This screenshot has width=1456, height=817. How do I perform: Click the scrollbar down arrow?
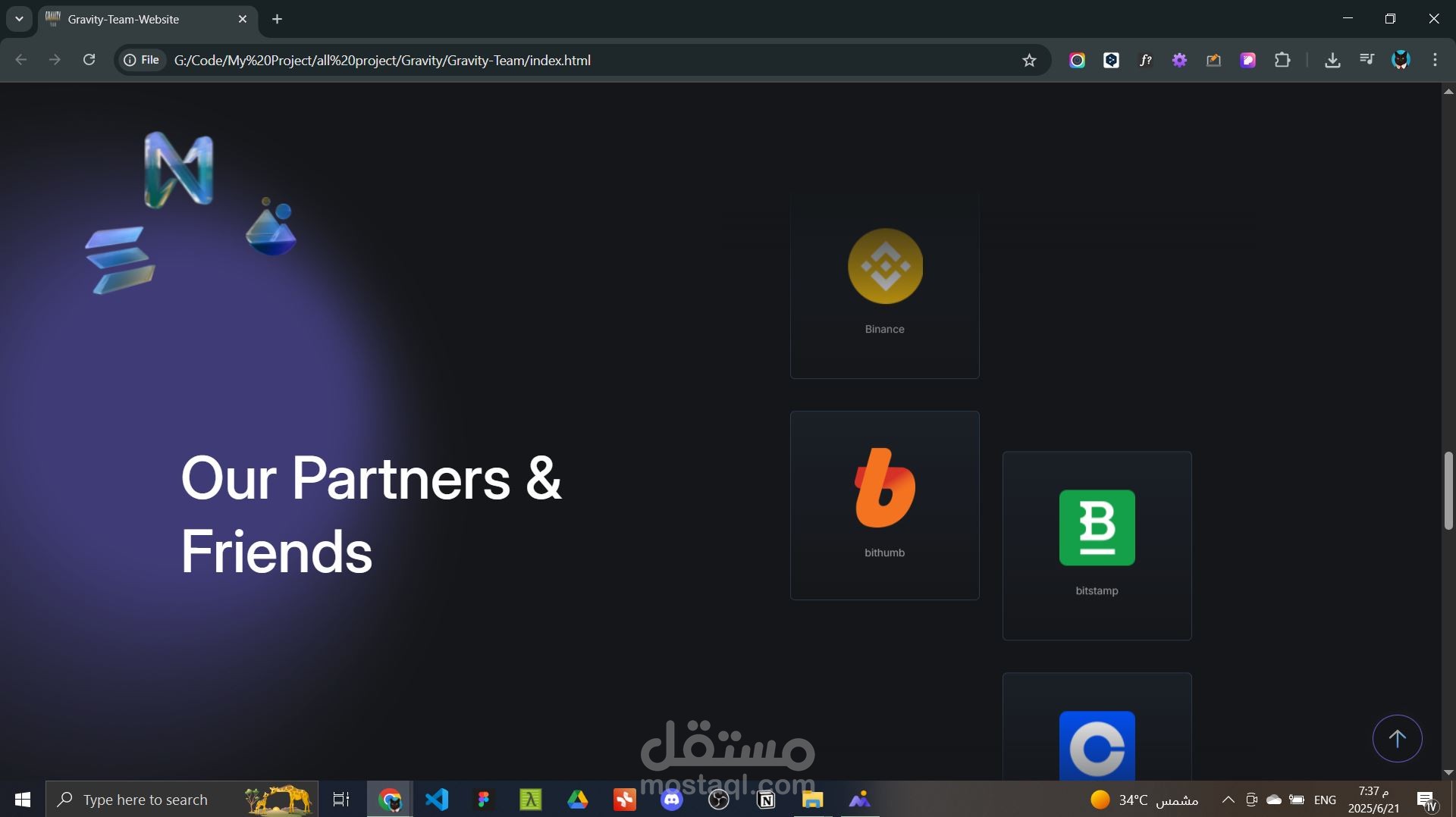[1448, 773]
